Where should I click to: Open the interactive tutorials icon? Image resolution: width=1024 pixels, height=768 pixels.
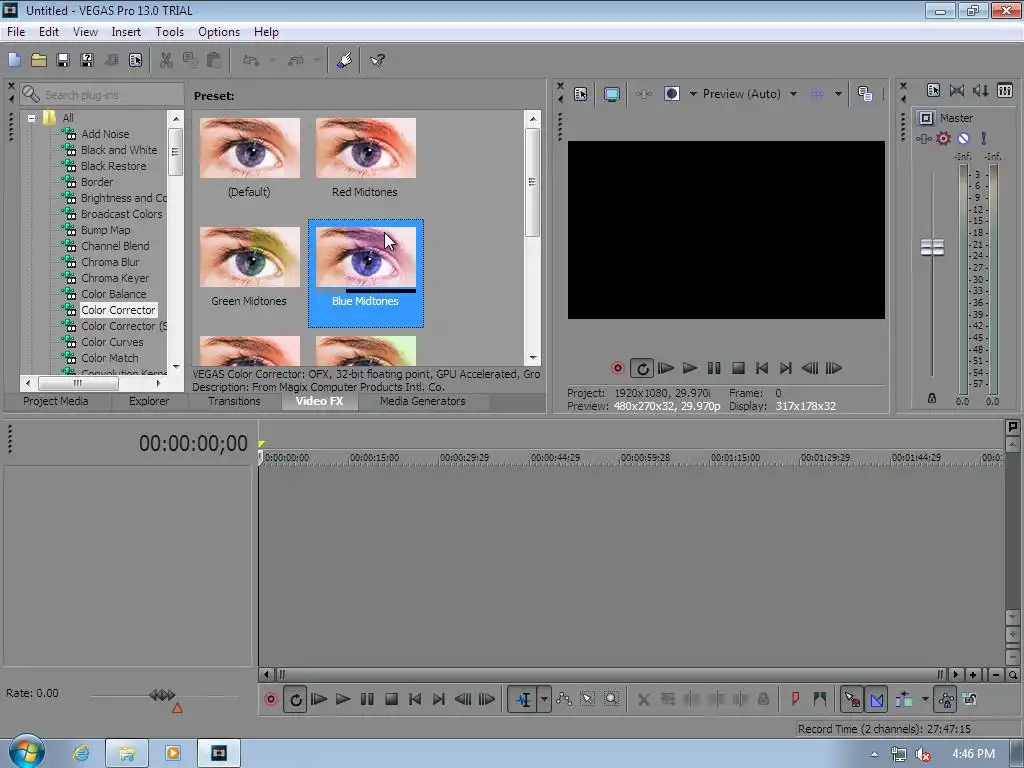344,60
